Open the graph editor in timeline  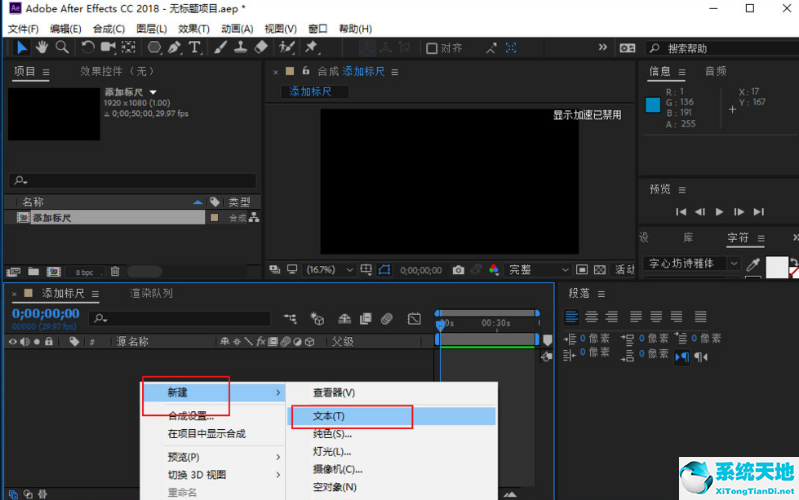pyautogui.click(x=414, y=319)
